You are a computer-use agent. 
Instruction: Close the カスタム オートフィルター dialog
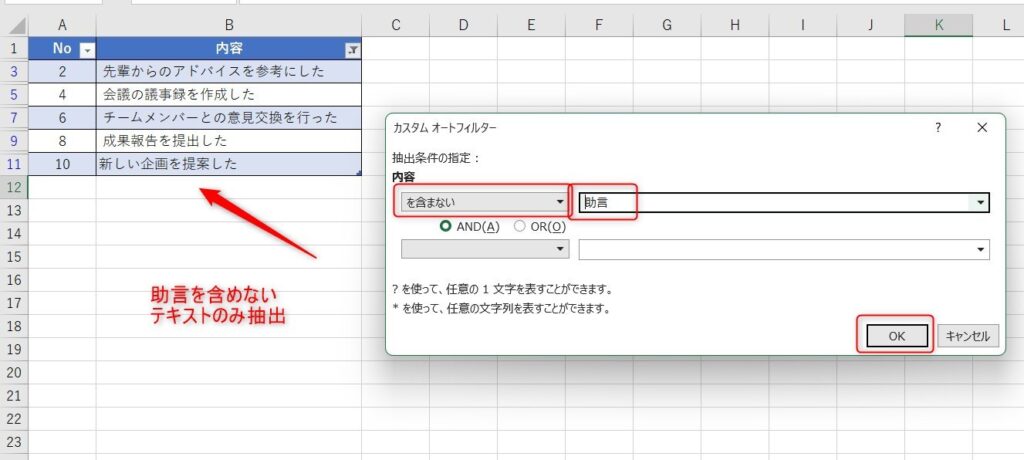982,128
